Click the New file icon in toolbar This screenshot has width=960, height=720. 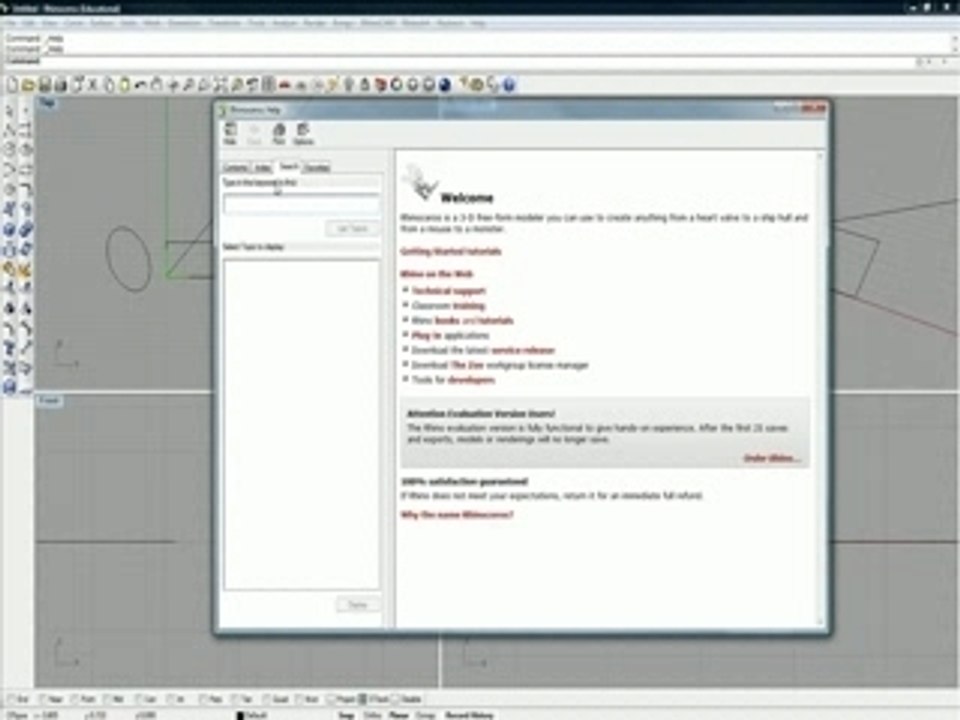click(x=12, y=84)
